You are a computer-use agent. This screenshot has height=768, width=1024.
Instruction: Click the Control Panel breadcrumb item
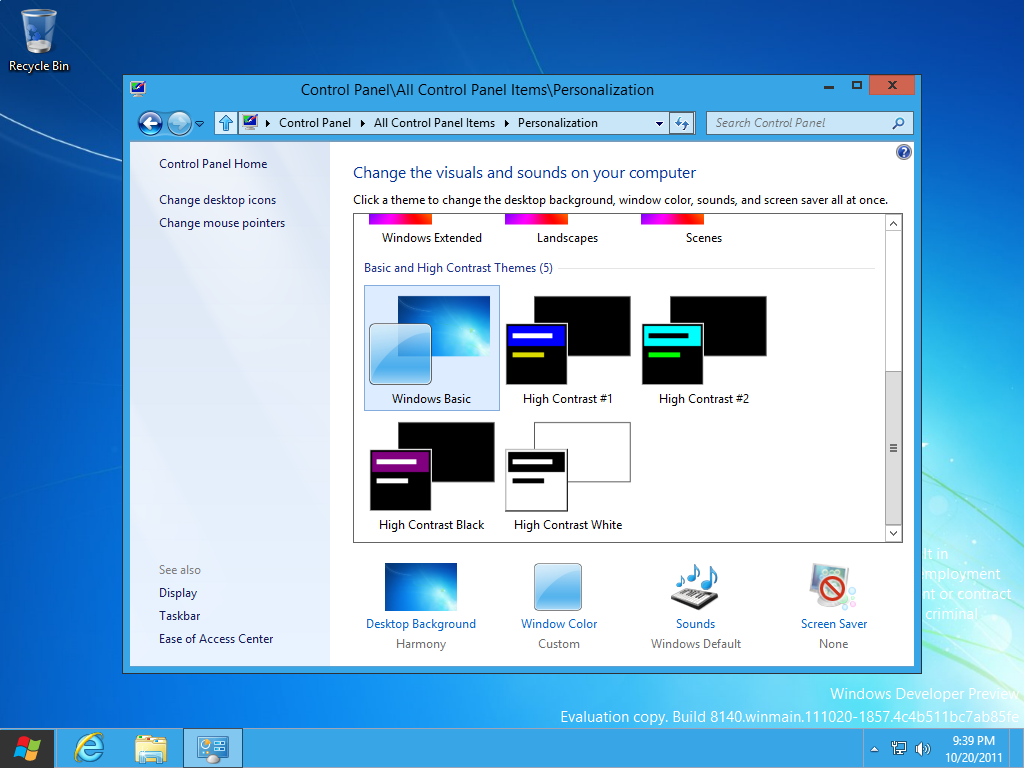315,123
